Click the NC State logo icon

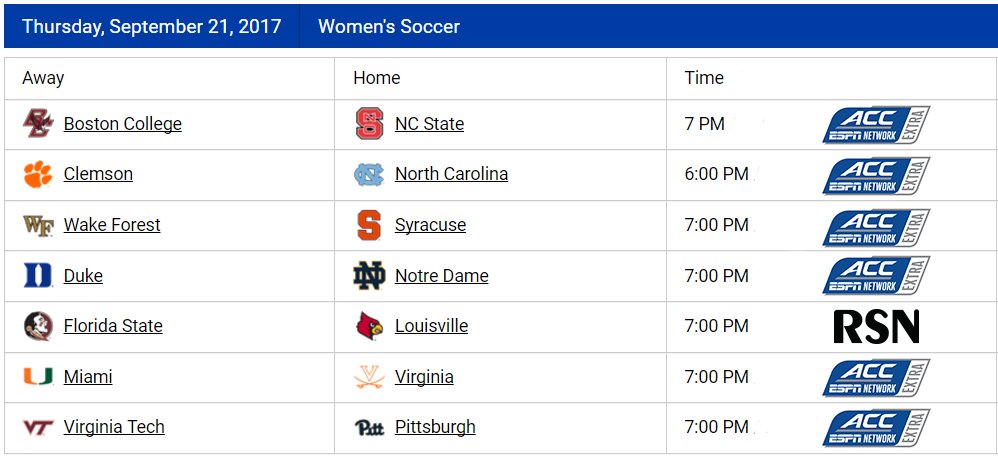(369, 124)
